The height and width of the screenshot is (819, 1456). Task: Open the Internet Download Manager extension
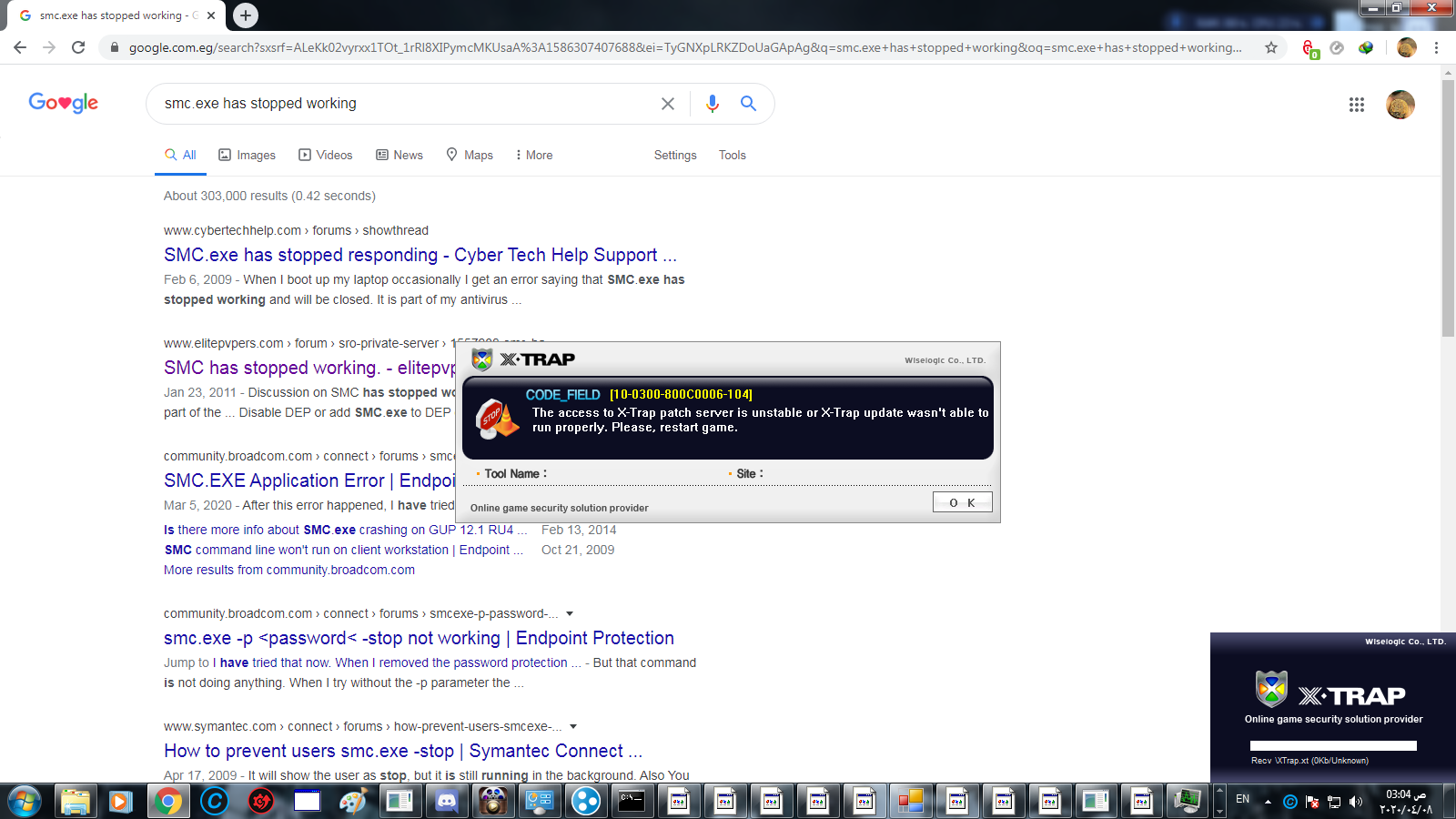click(x=1366, y=47)
